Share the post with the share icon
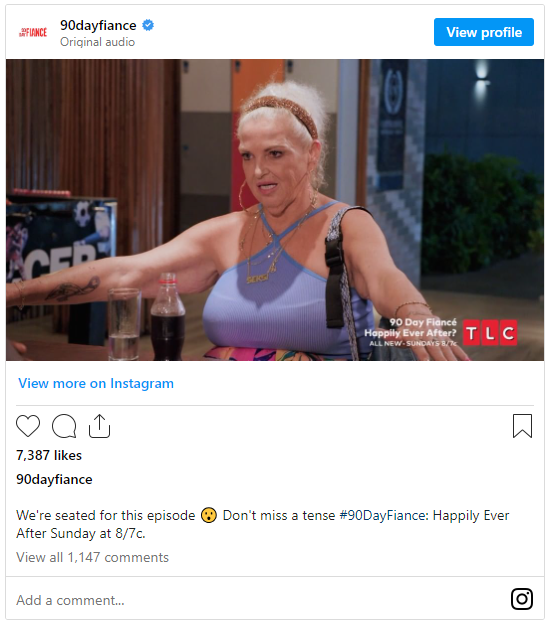 pyautogui.click(x=99, y=426)
